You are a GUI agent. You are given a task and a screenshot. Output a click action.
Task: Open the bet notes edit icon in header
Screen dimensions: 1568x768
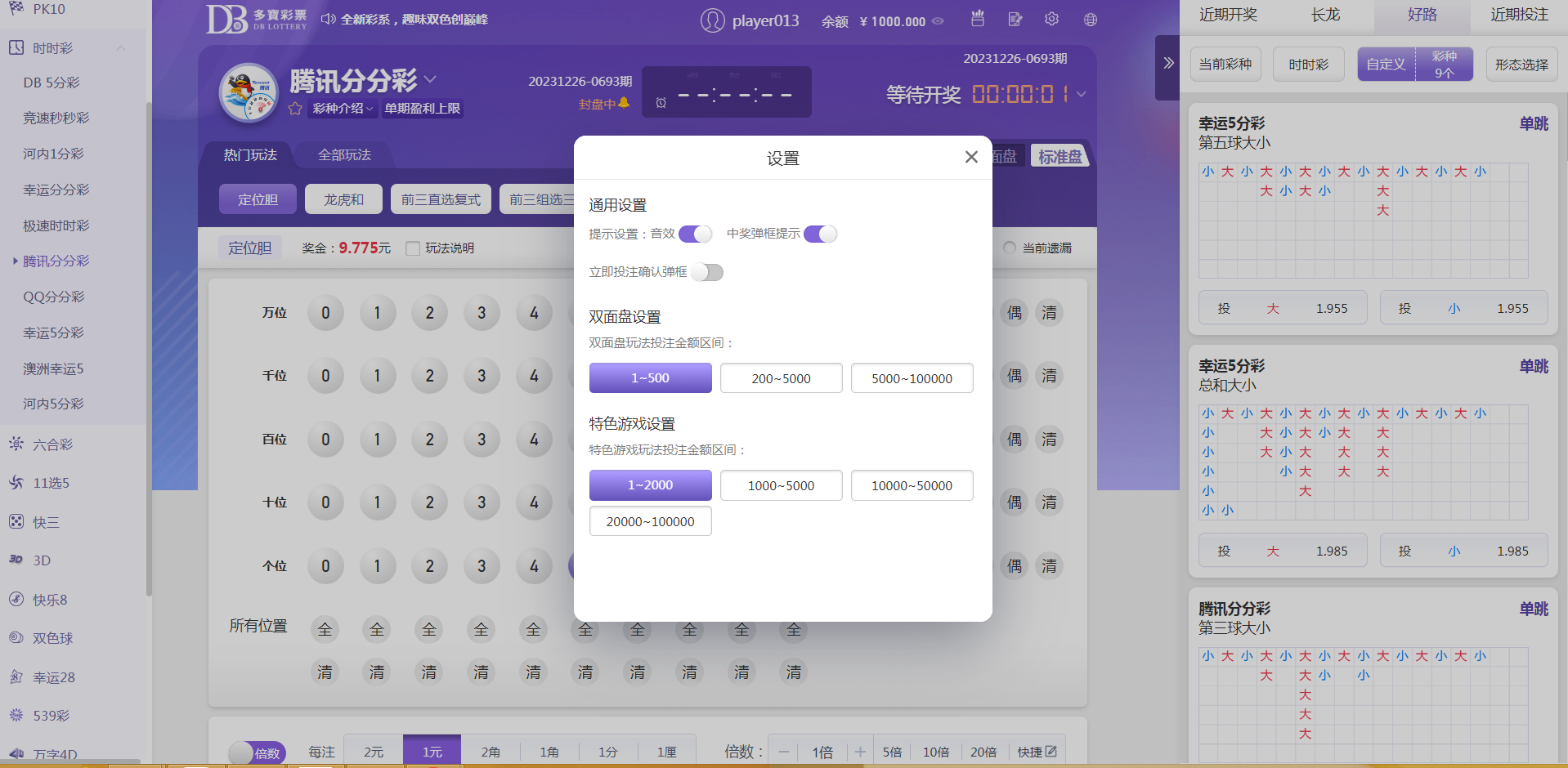click(1015, 20)
